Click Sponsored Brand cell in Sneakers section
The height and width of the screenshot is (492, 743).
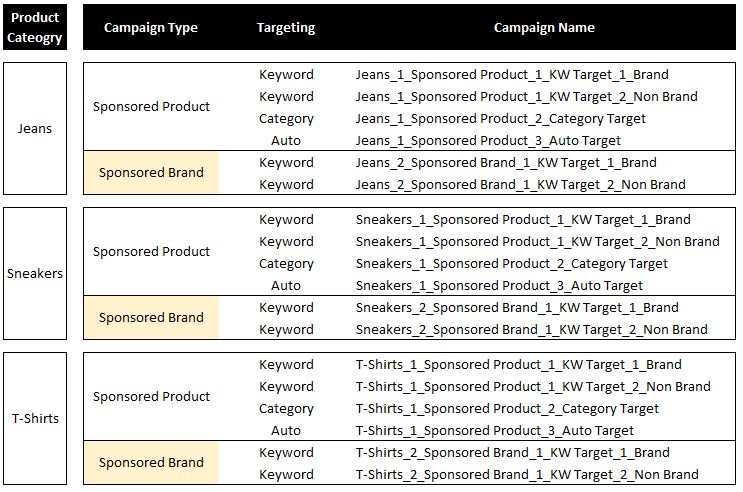(x=151, y=318)
